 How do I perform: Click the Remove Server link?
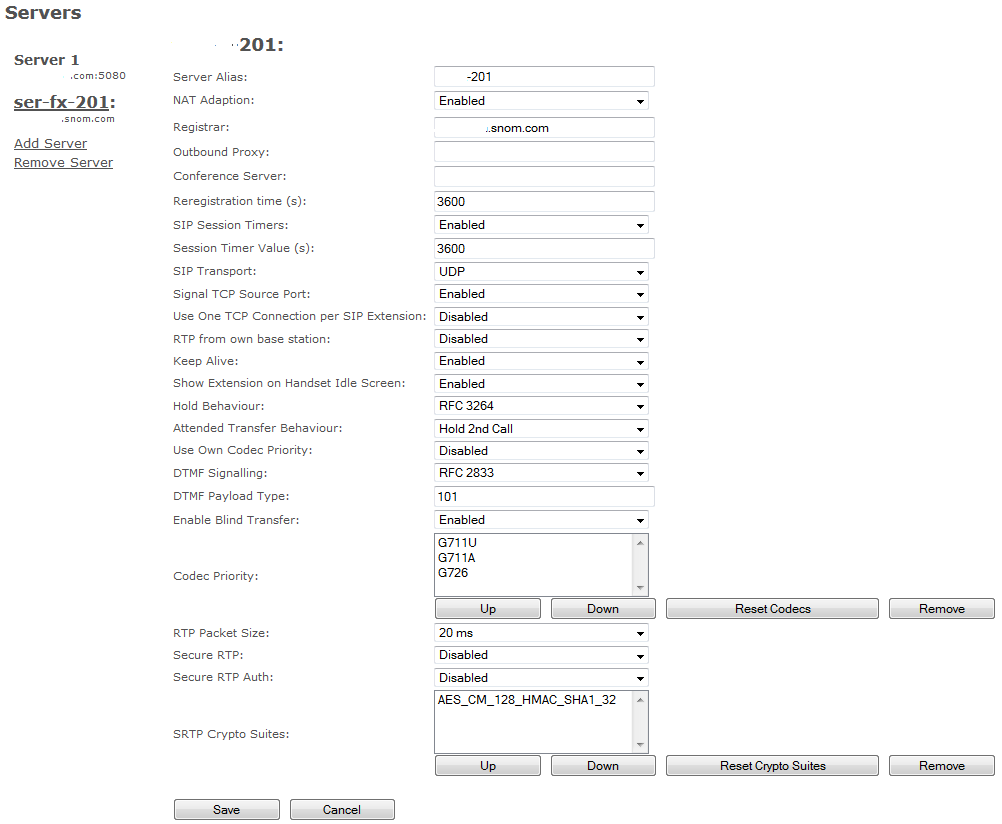63,163
